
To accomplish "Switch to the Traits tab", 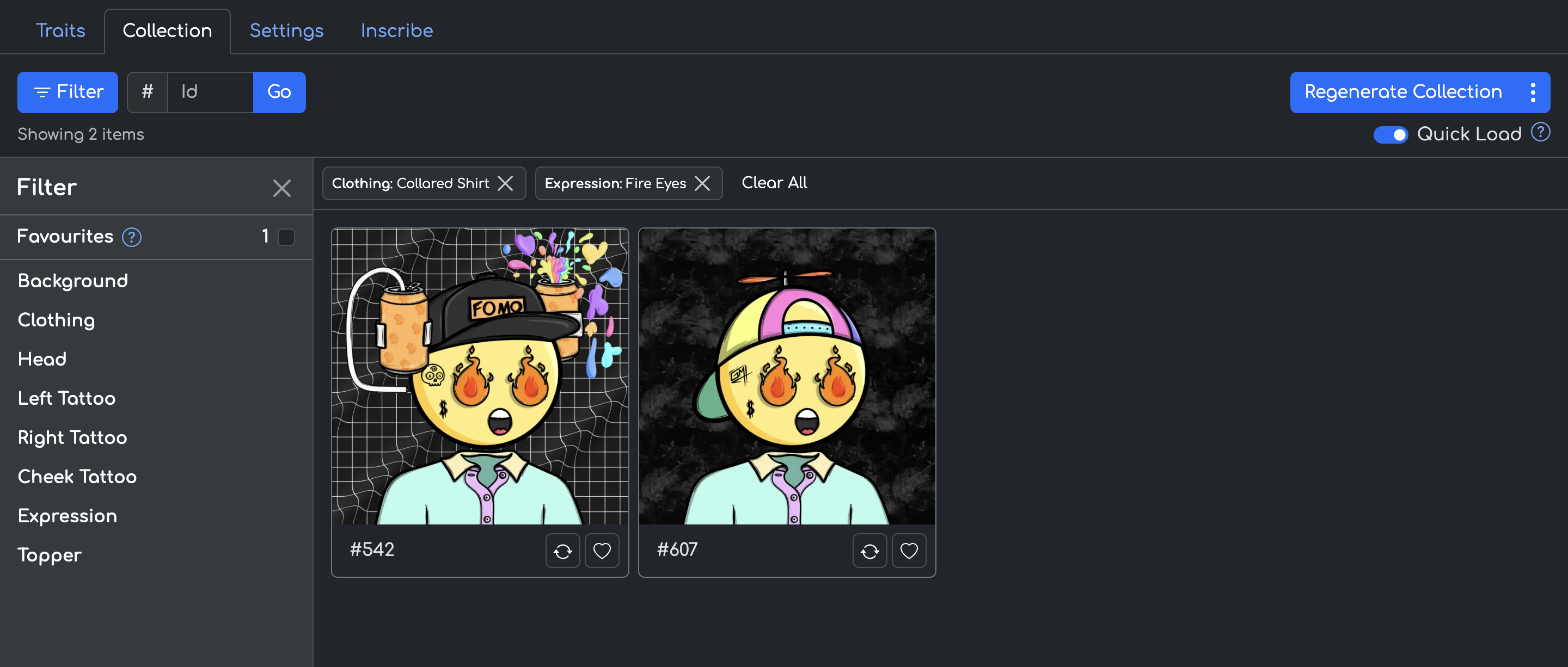I will click(60, 30).
